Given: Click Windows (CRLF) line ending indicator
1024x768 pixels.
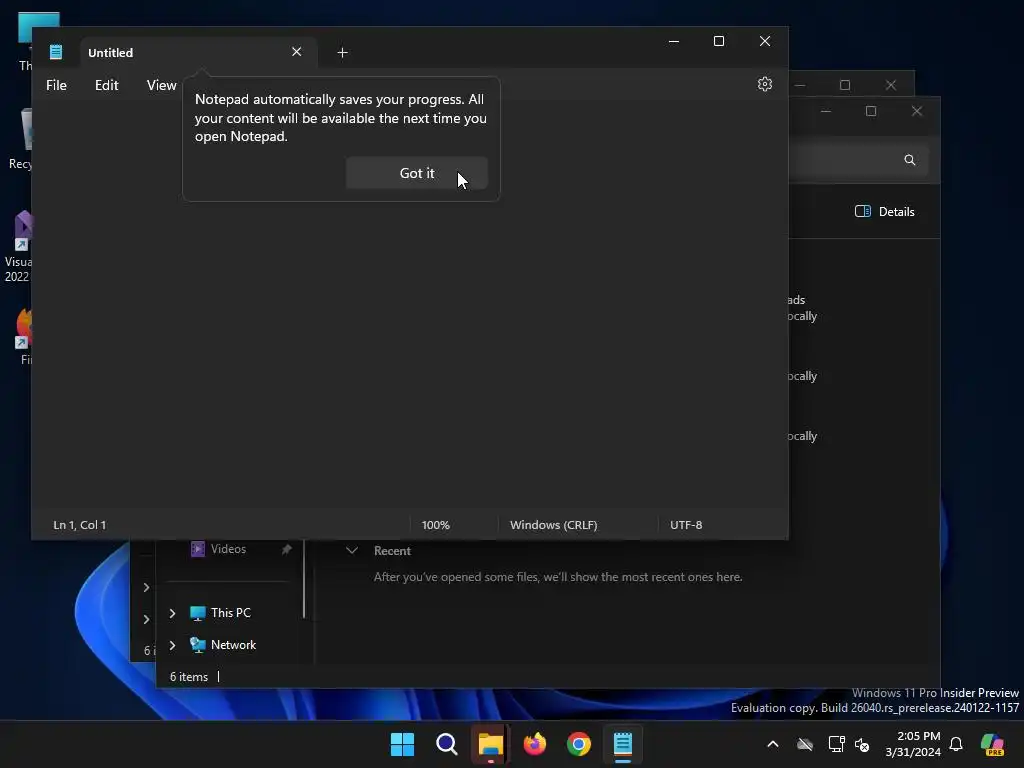Looking at the screenshot, I should tap(554, 525).
